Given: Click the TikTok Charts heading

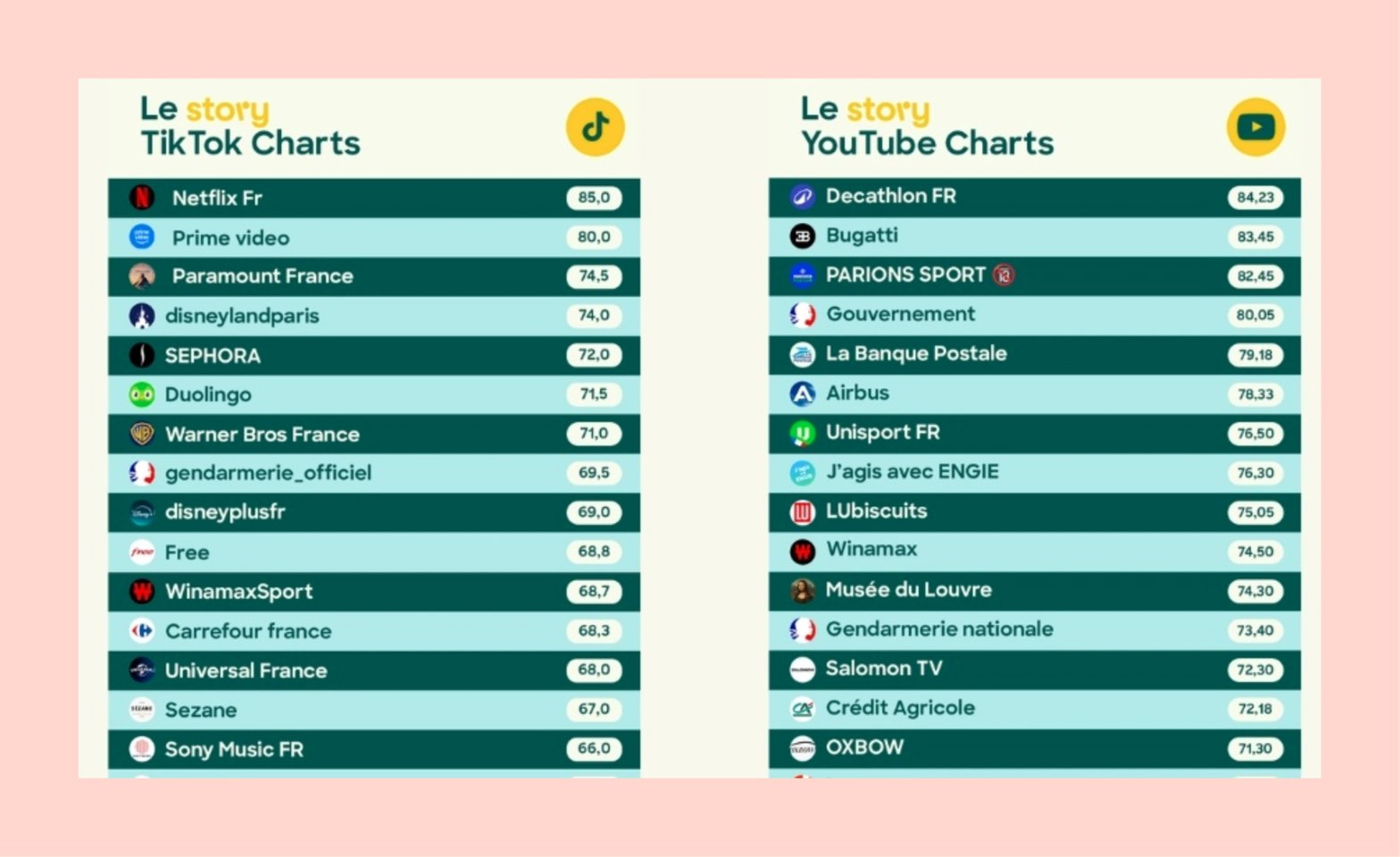Looking at the screenshot, I should coord(250,143).
